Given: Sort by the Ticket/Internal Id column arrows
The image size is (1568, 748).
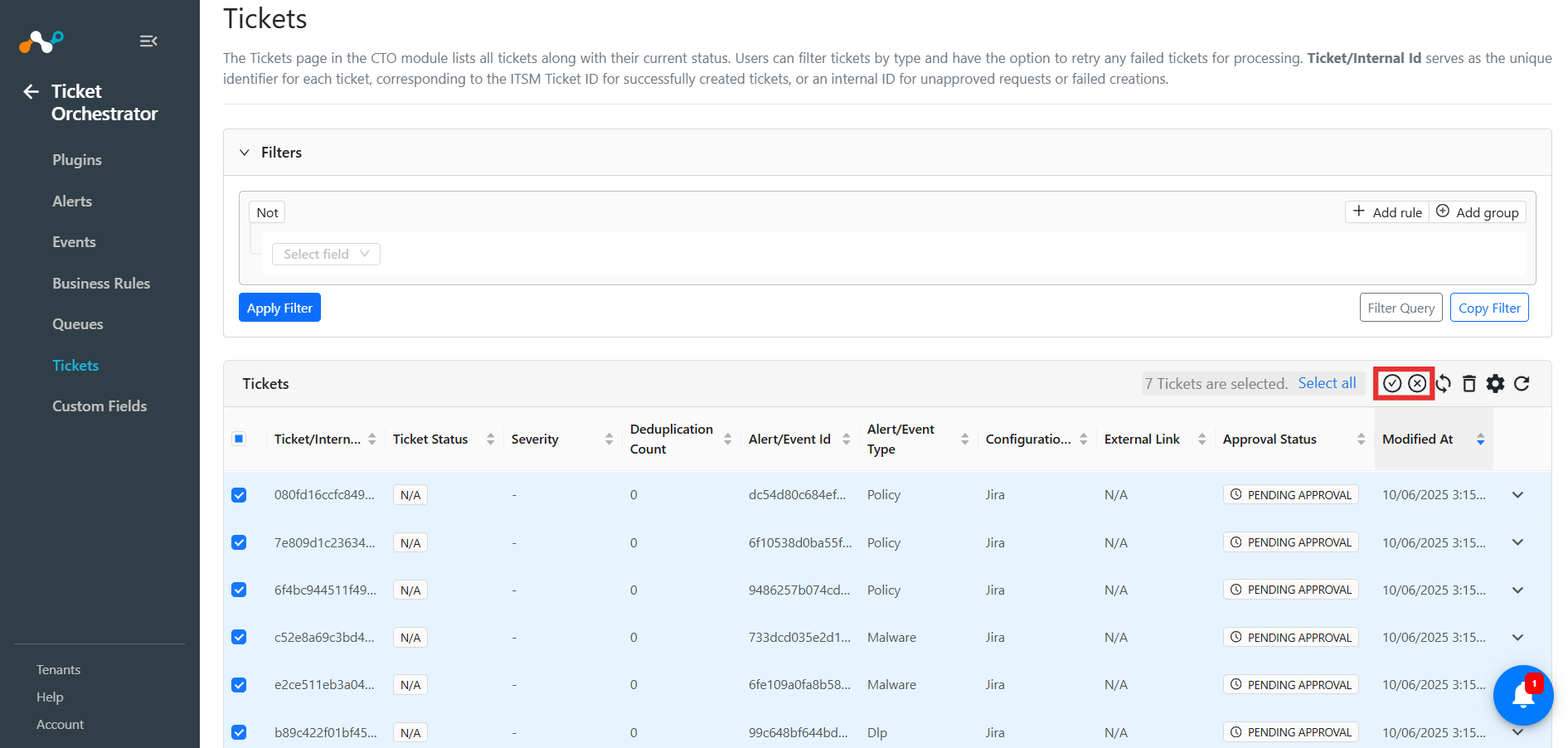Looking at the screenshot, I should pos(372,440).
